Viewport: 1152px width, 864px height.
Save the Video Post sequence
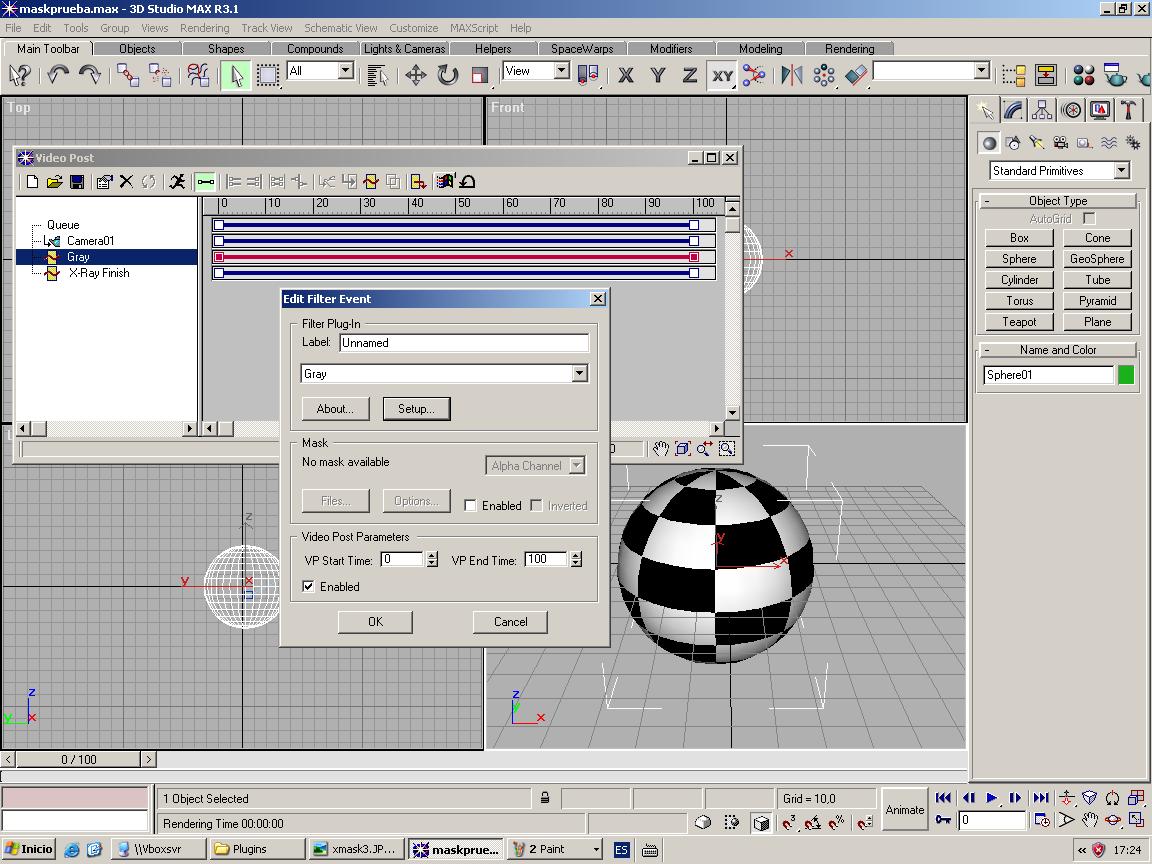pos(76,181)
